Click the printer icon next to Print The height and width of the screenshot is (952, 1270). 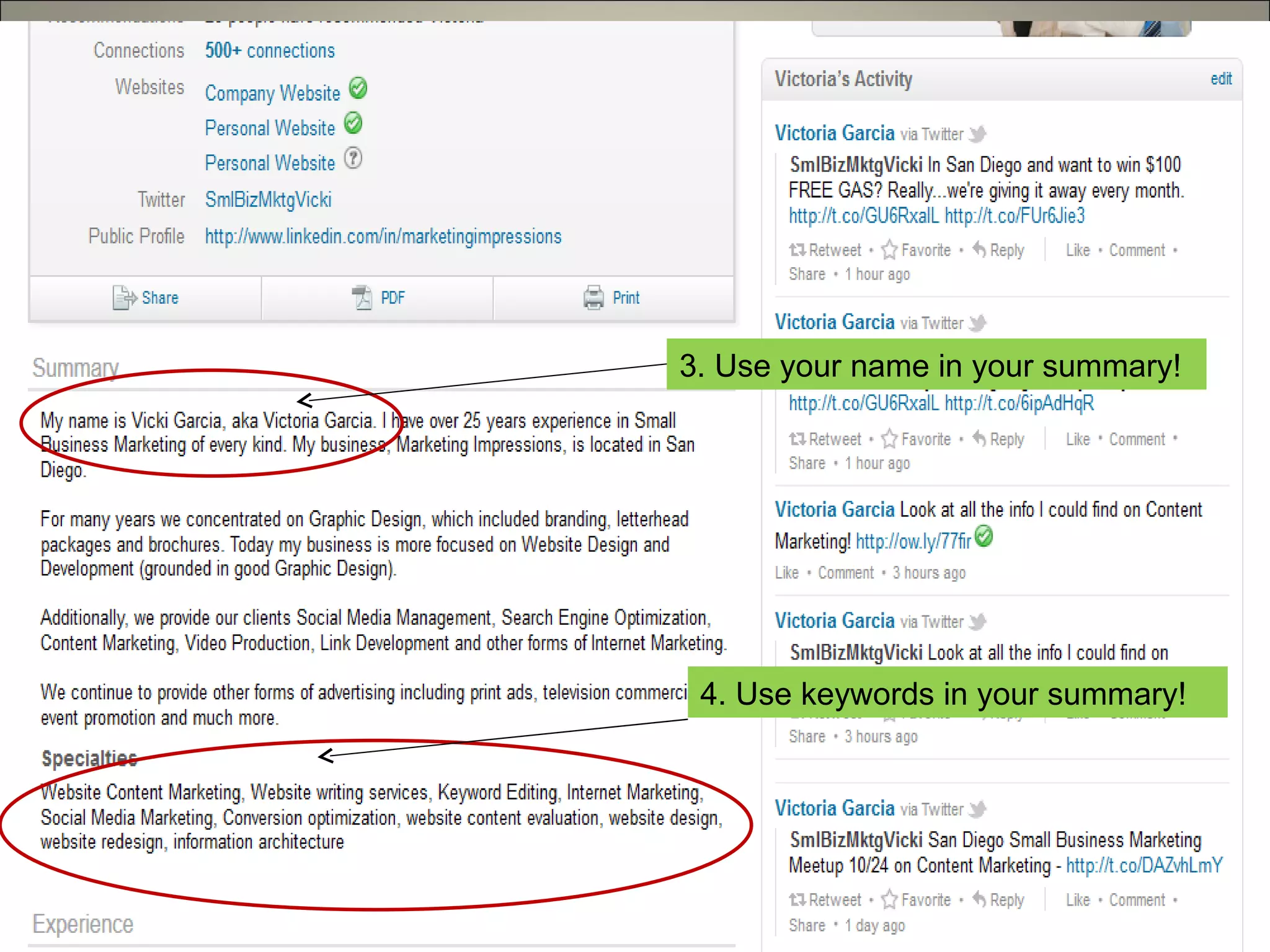coord(593,297)
